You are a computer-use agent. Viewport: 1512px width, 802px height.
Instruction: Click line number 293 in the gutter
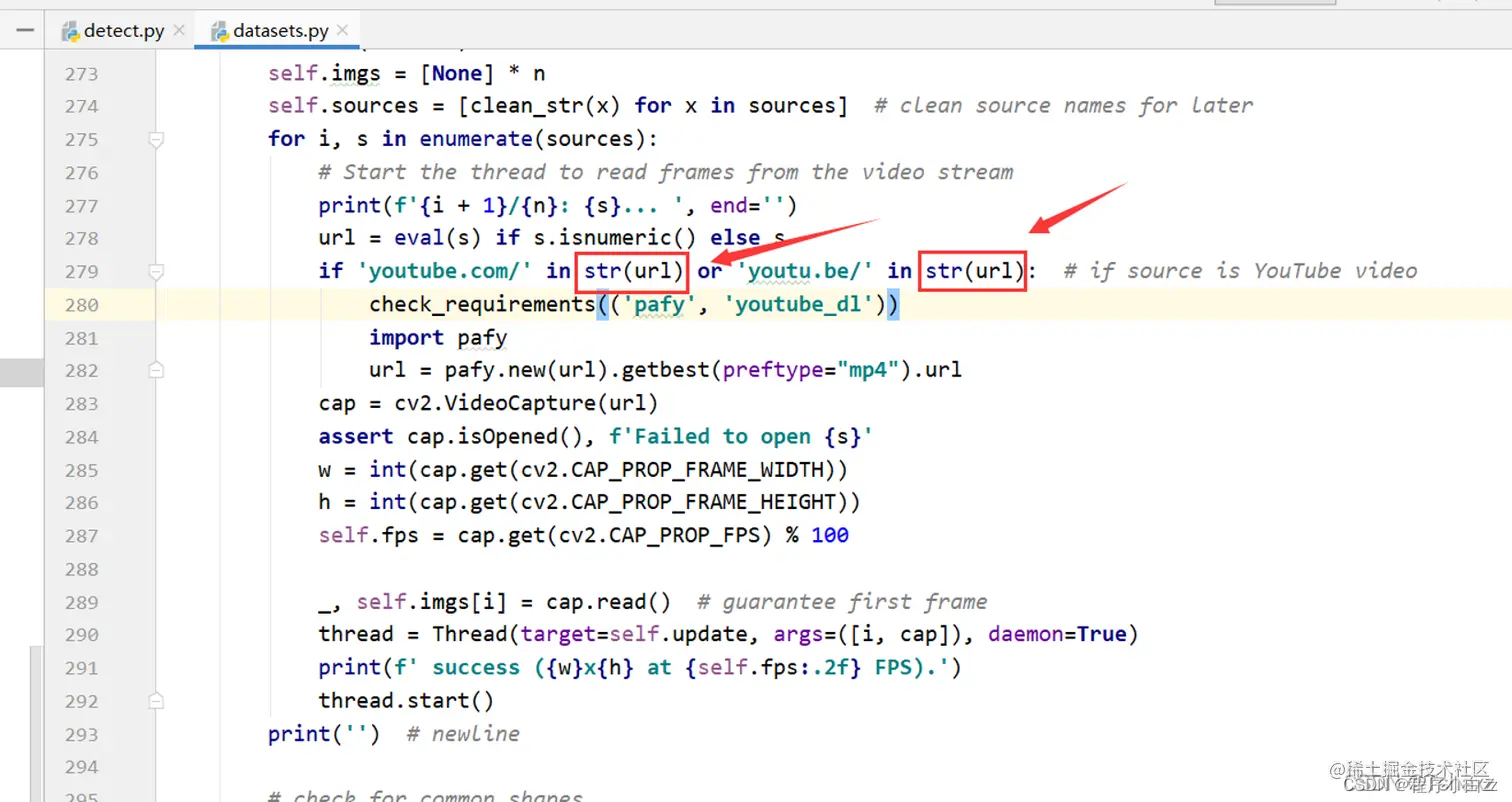[81, 734]
